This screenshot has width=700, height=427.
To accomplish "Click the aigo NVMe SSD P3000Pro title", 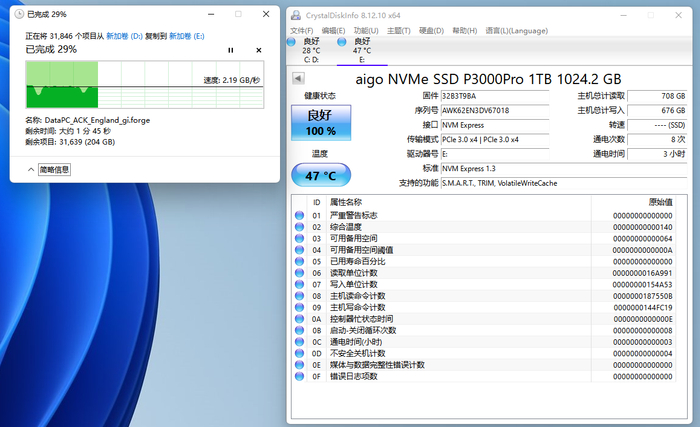I will pyautogui.click(x=488, y=79).
